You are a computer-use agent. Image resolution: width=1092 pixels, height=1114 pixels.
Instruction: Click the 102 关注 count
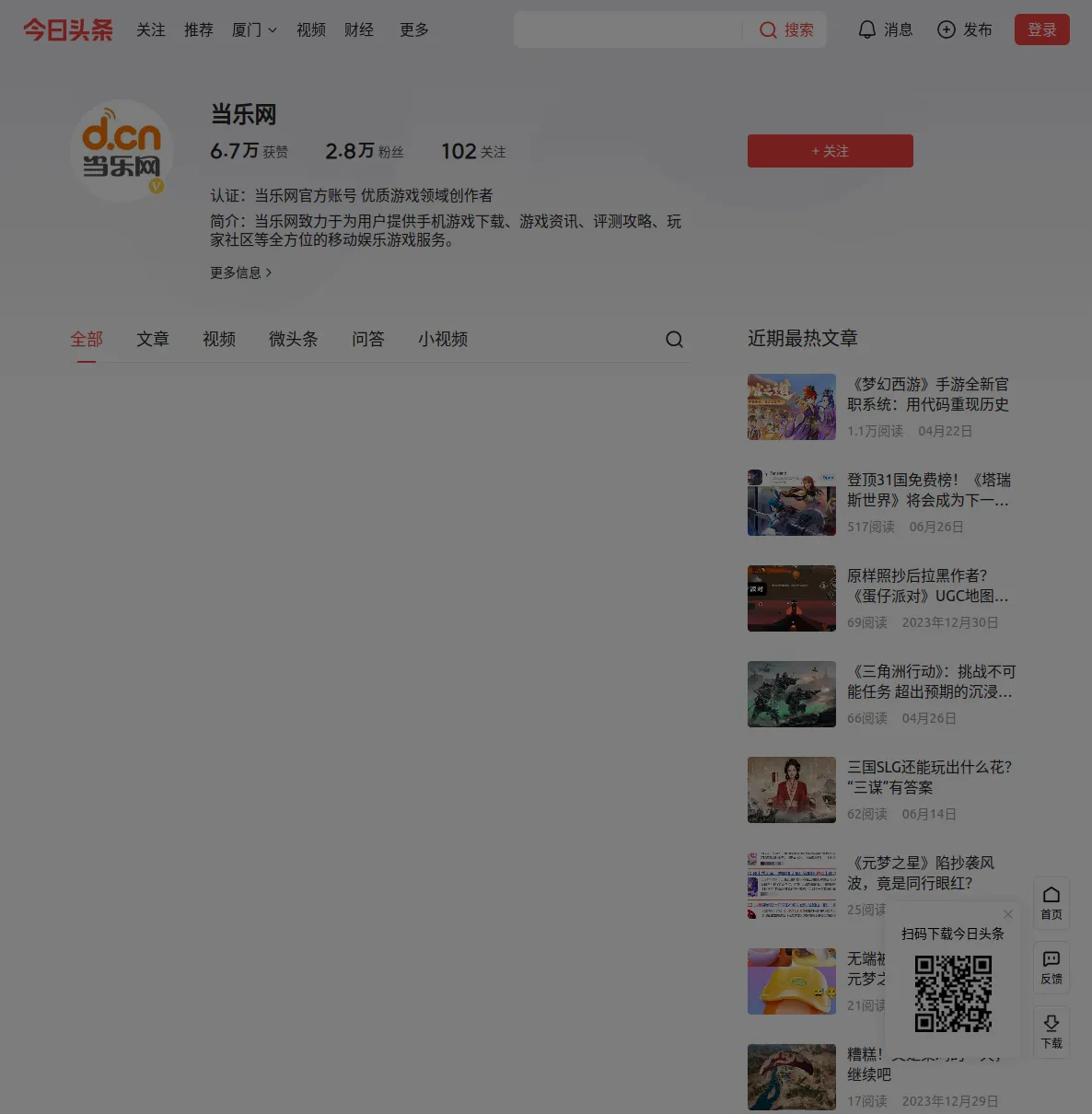473,151
